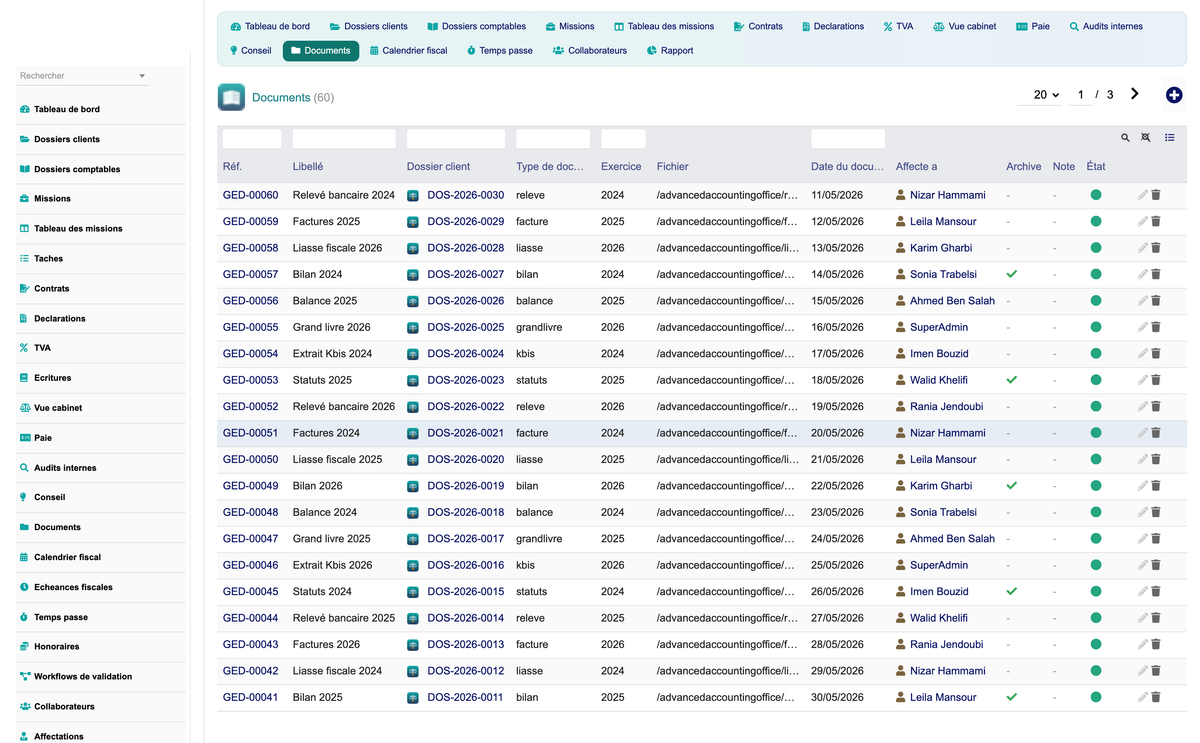Click the Exercice filter input field
The width and height of the screenshot is (1200, 743).
pos(623,139)
